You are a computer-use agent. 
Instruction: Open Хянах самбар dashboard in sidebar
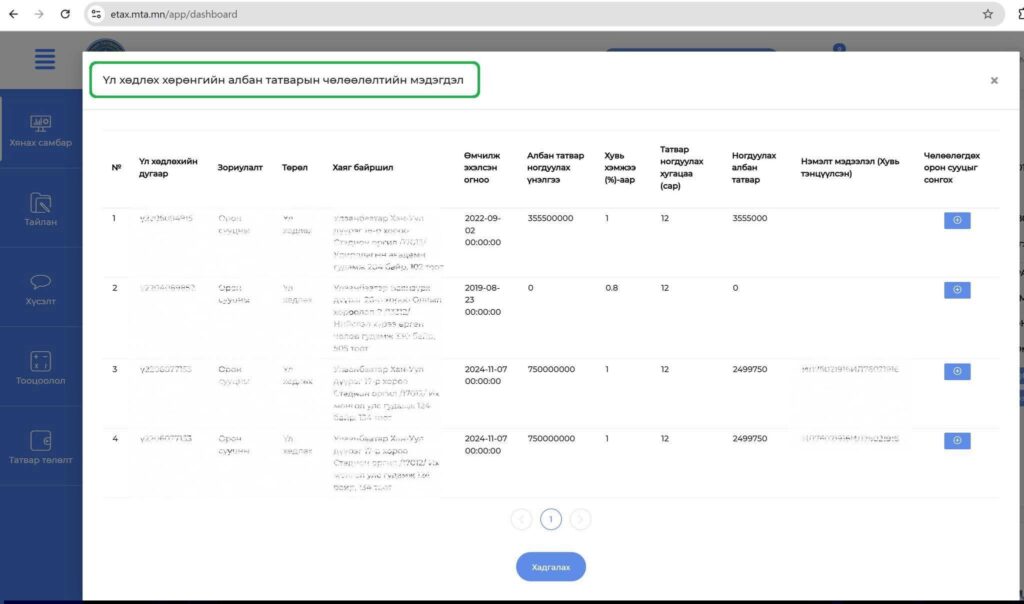point(41,131)
